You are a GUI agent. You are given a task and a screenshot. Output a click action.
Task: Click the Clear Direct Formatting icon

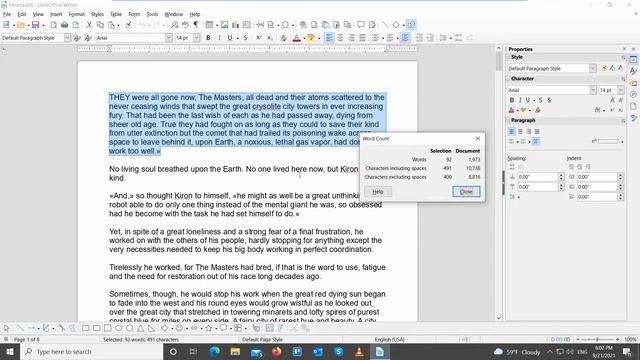[283, 38]
